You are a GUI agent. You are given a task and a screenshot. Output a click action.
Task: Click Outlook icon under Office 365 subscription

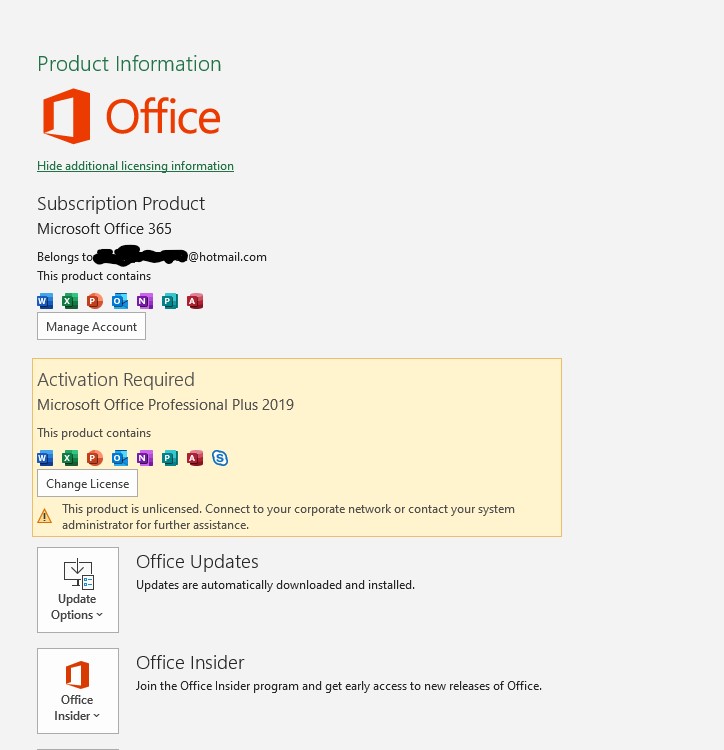120,301
